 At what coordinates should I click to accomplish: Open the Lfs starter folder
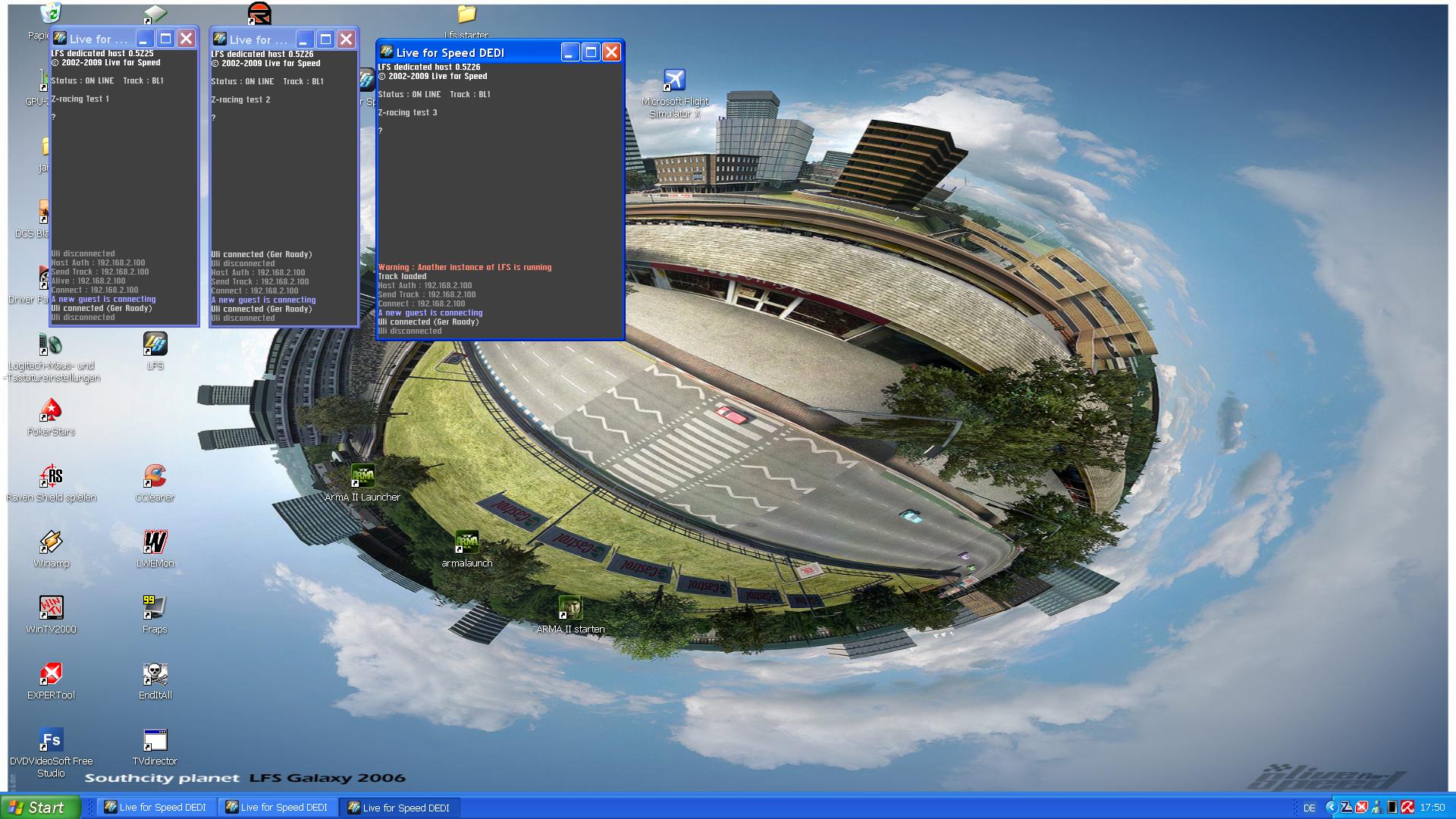point(466,15)
